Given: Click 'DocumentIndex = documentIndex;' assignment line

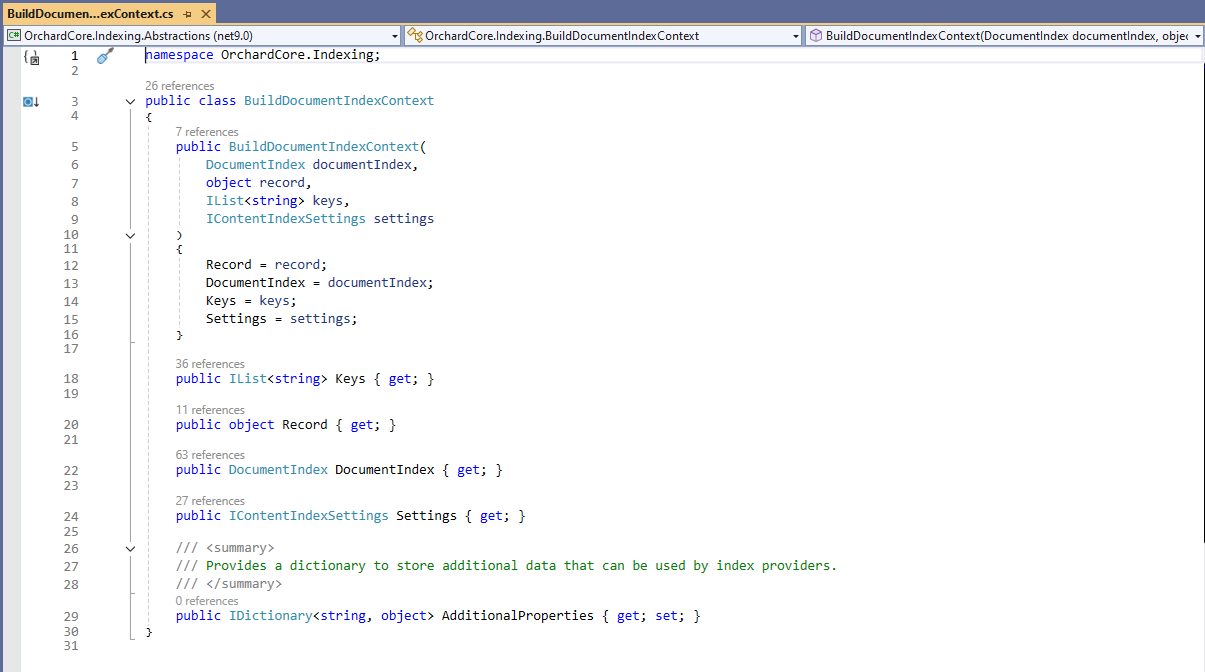Looking at the screenshot, I should click(x=320, y=283).
